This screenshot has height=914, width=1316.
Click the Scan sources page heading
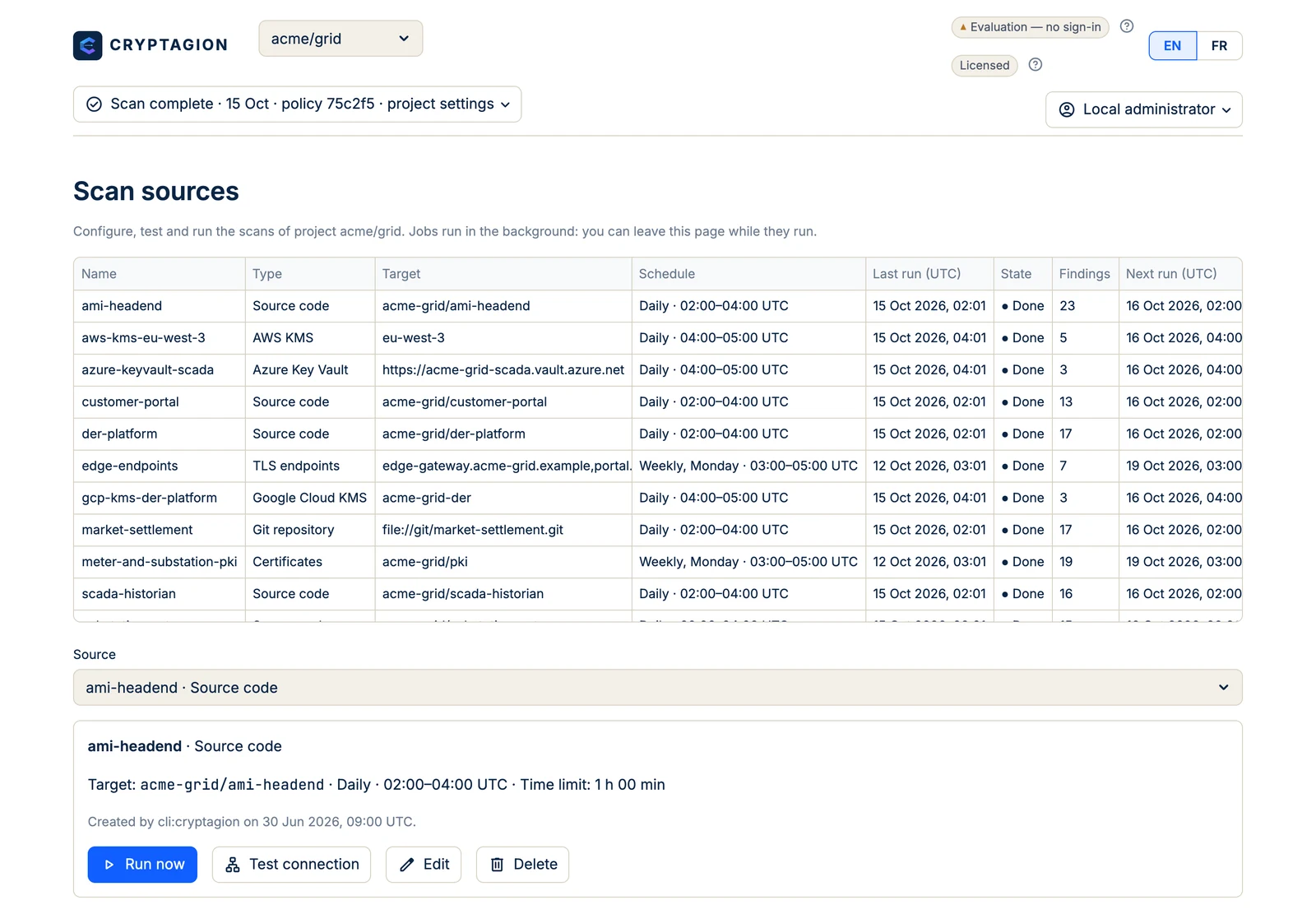pos(156,192)
